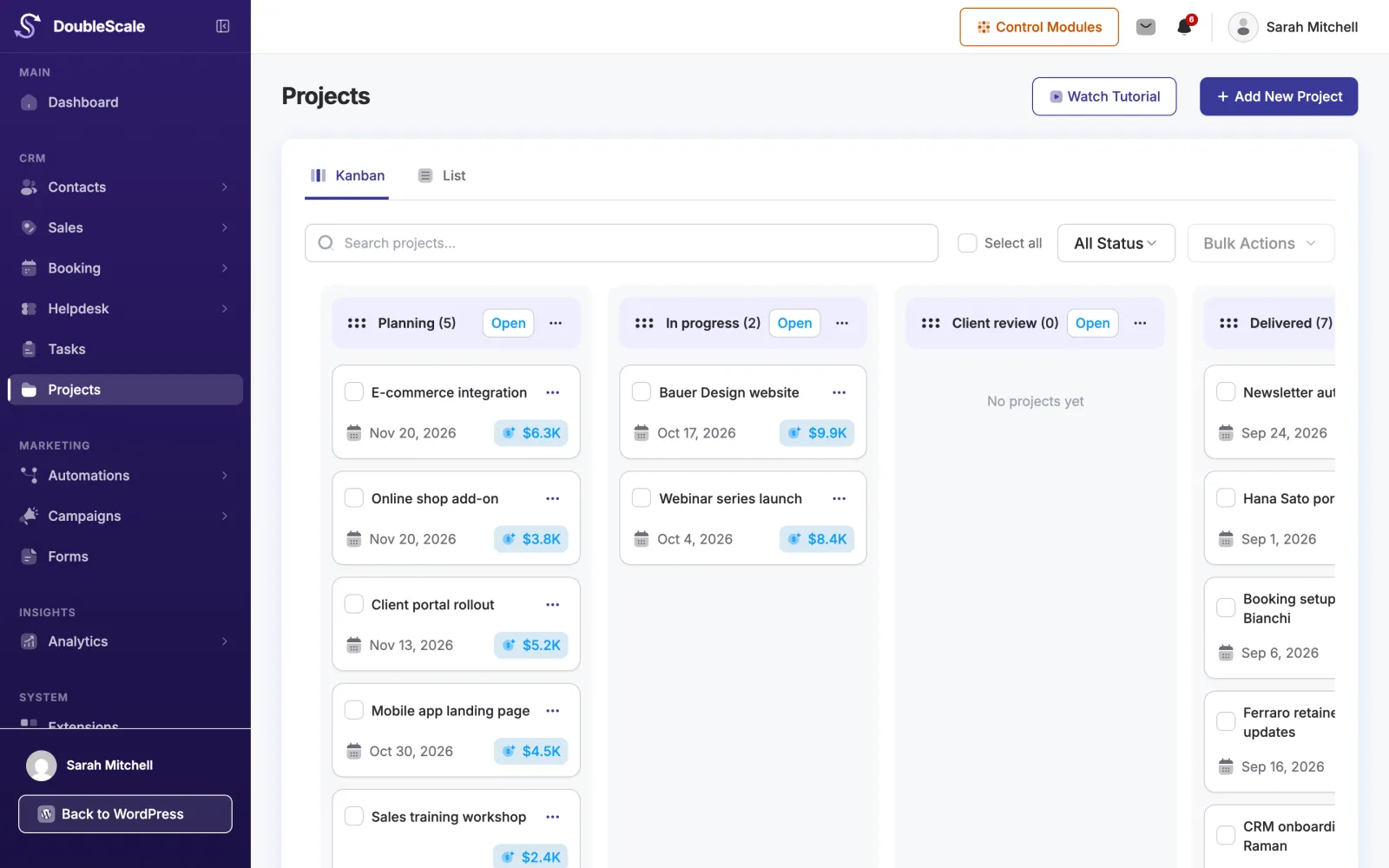This screenshot has height=868, width=1389.
Task: Open options for Mobile app landing page card
Action: tap(553, 711)
